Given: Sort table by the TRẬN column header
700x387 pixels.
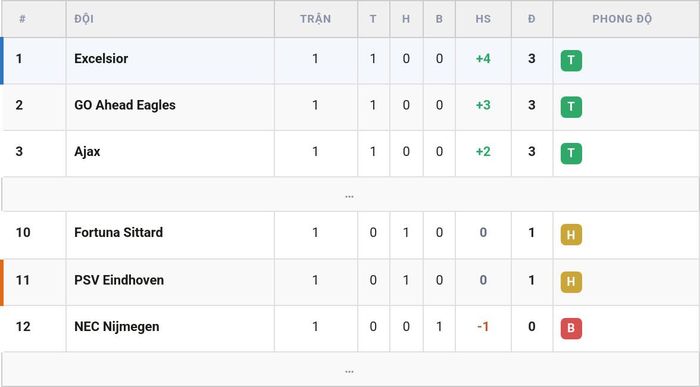Looking at the screenshot, I should click(316, 19).
